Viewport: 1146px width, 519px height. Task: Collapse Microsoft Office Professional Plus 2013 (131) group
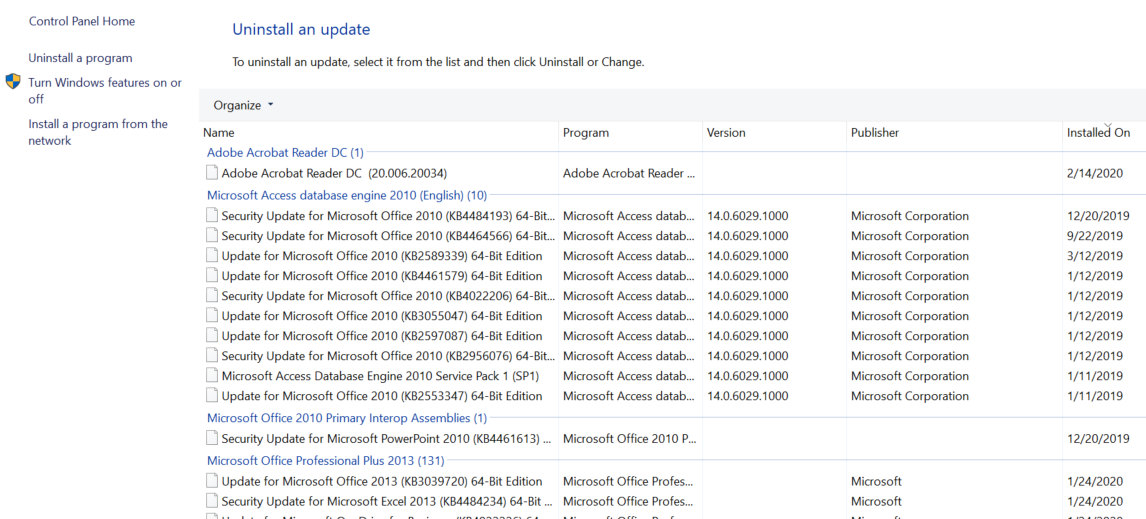tap(325, 461)
